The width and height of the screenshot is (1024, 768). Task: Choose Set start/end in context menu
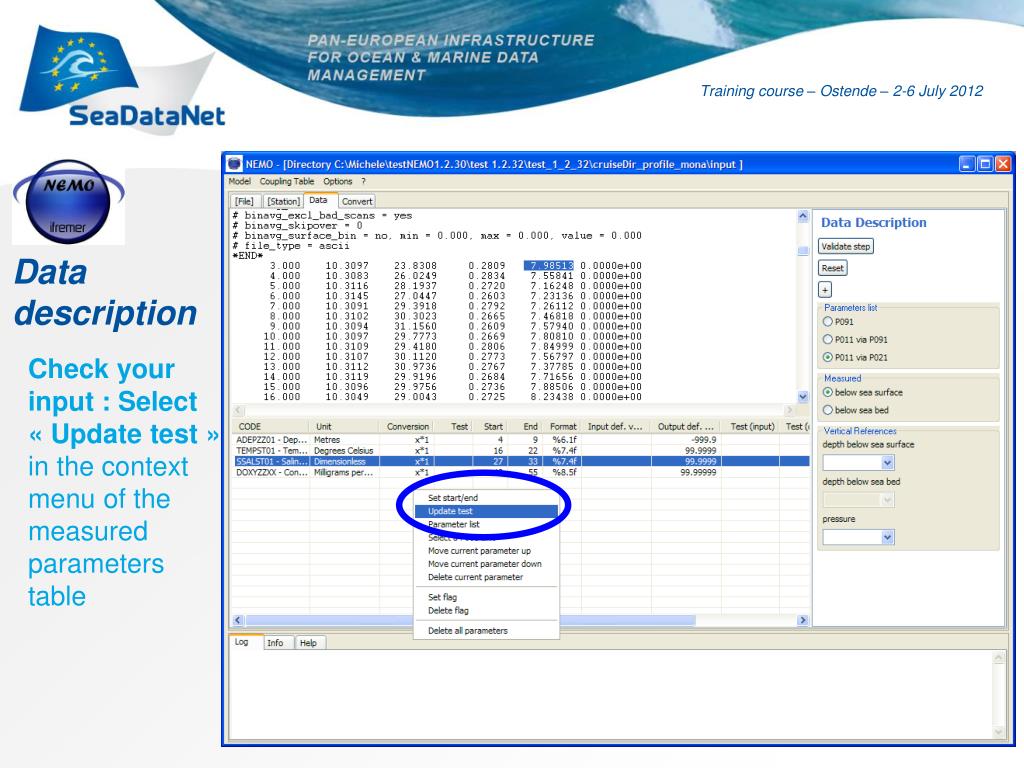click(486, 498)
